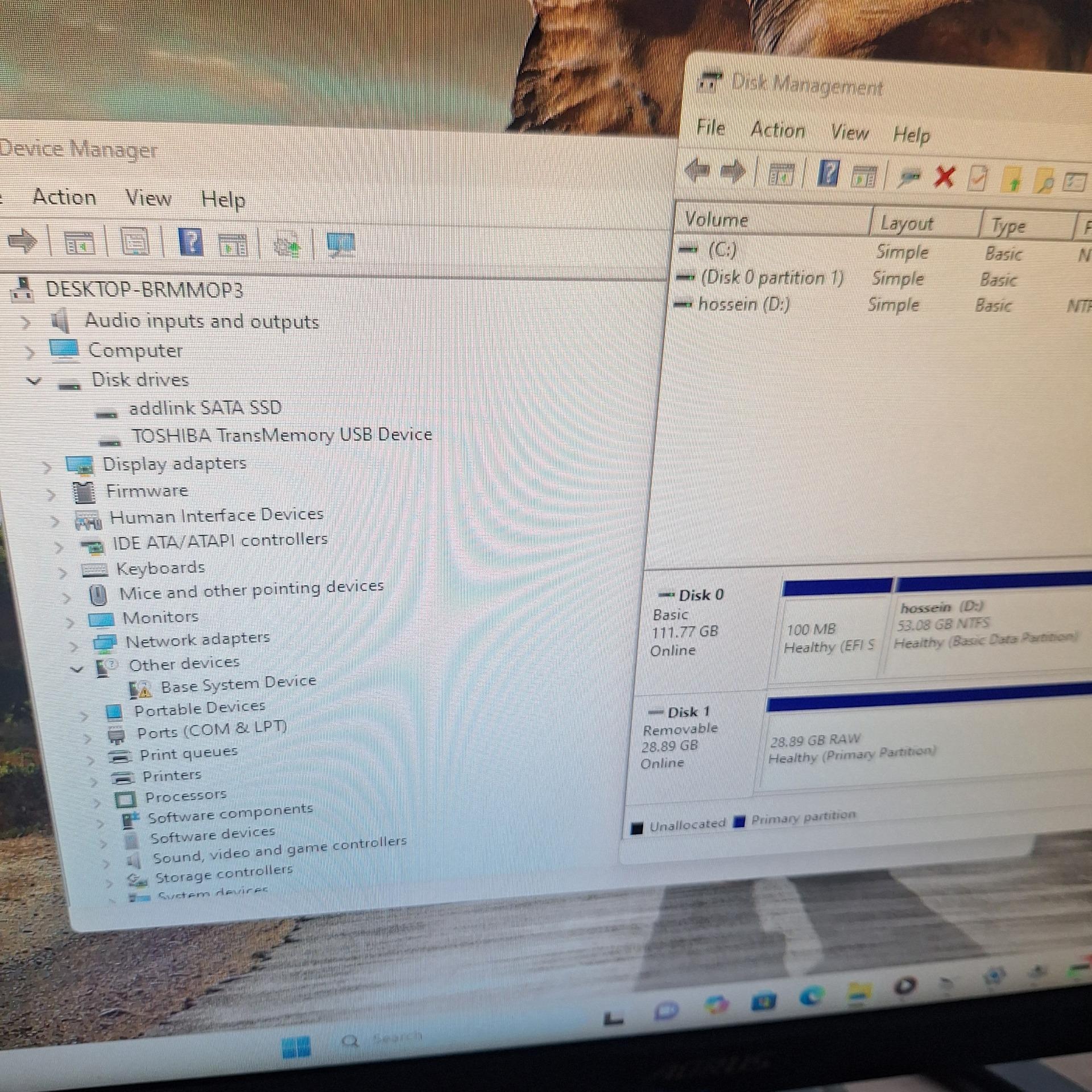Toggle the action pane icon in Disk Management
This screenshot has width=1092, height=1092.
pos(864,177)
